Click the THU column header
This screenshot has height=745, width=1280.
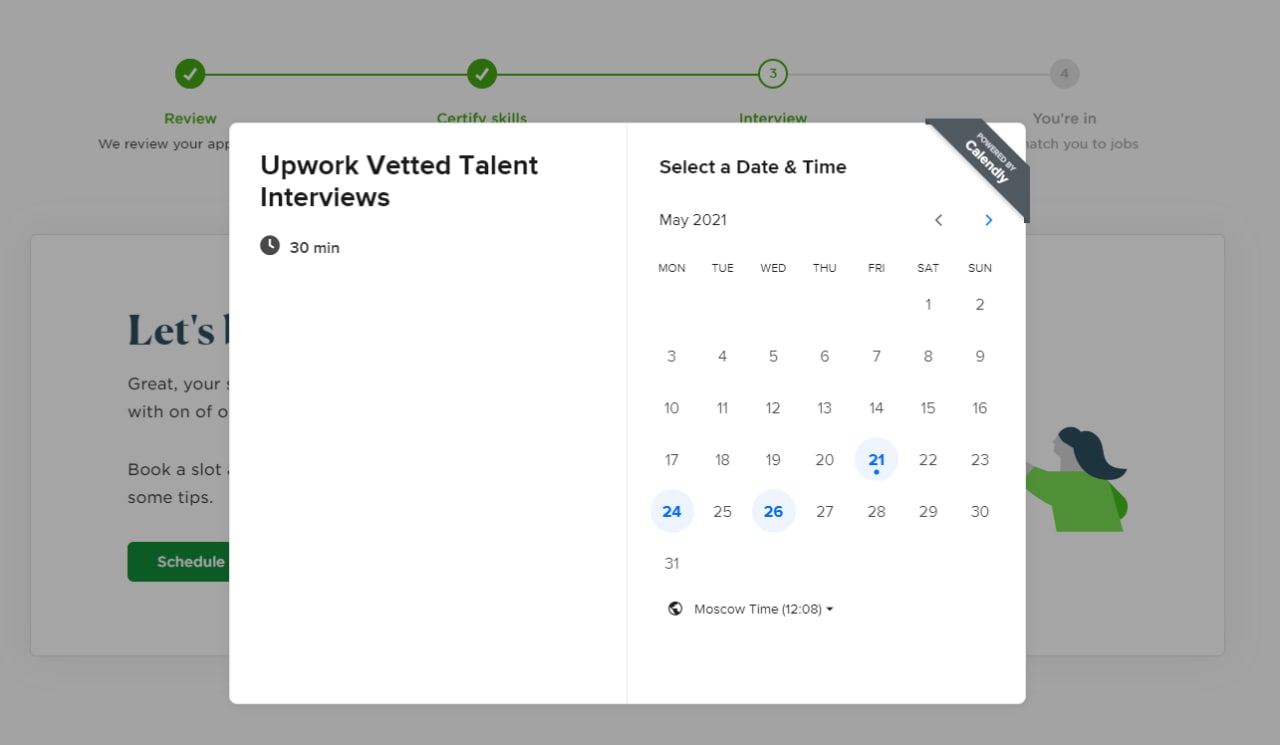click(x=824, y=268)
